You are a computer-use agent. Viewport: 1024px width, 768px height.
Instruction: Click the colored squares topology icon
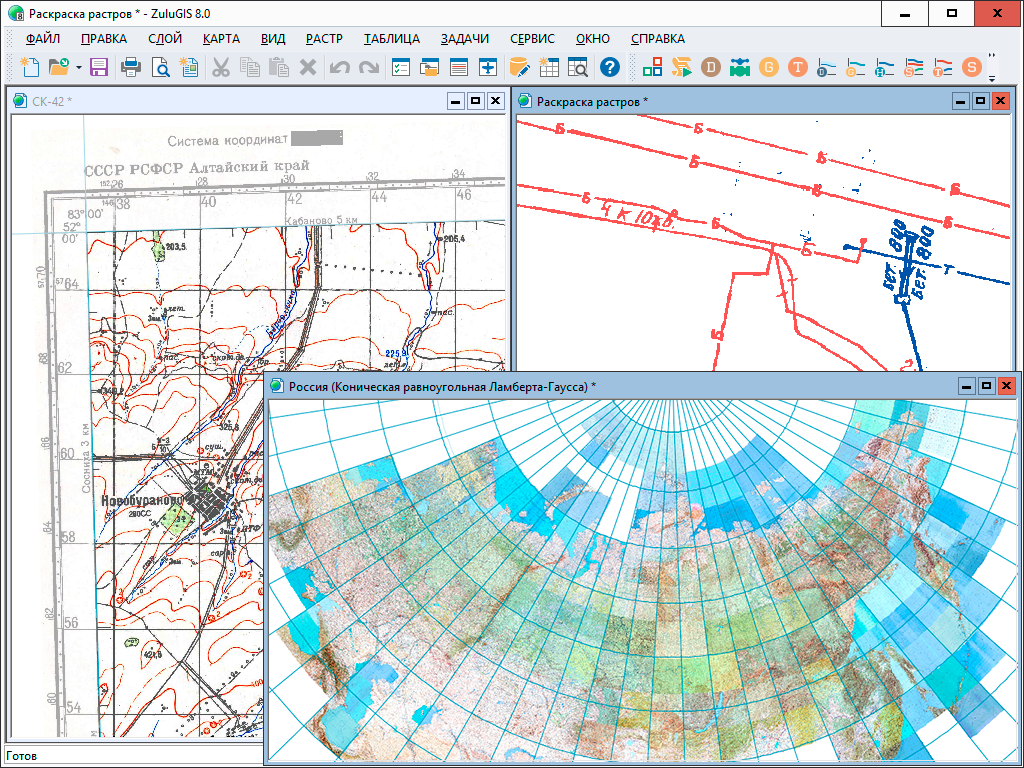(x=653, y=67)
